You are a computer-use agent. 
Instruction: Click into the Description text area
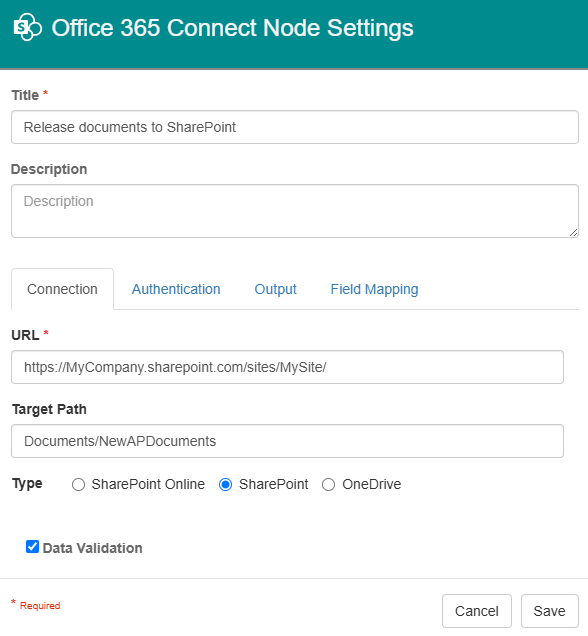click(x=295, y=211)
